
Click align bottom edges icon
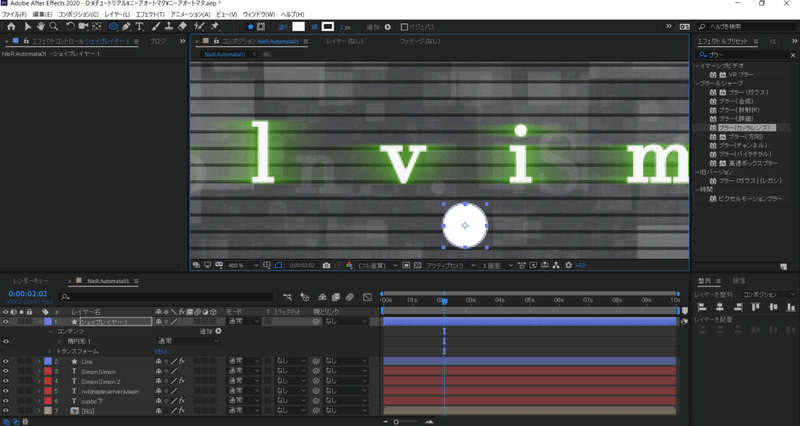[791, 307]
